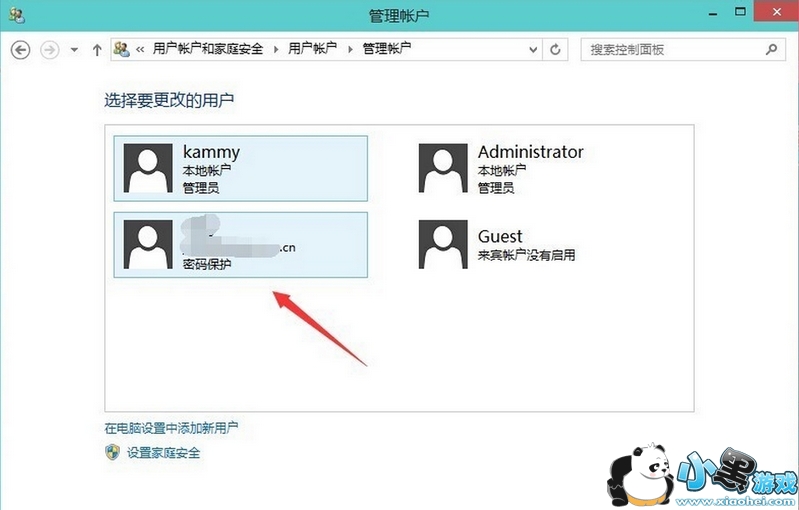Viewport: 799px width, 510px height.
Task: Select the kammy account
Action: pyautogui.click(x=241, y=169)
